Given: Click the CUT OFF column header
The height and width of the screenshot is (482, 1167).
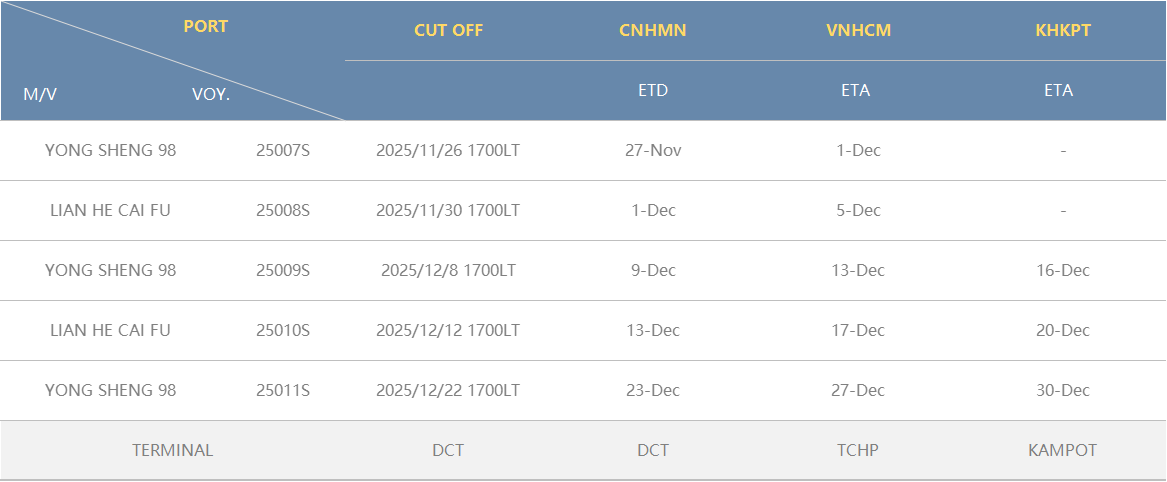Looking at the screenshot, I should tap(448, 30).
